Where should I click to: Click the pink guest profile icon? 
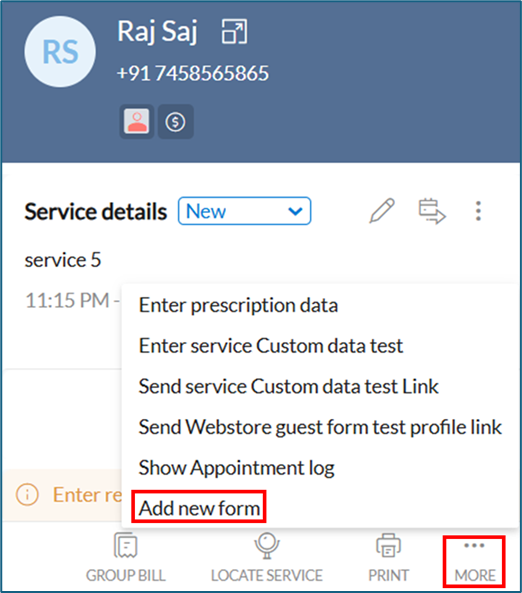[x=137, y=122]
